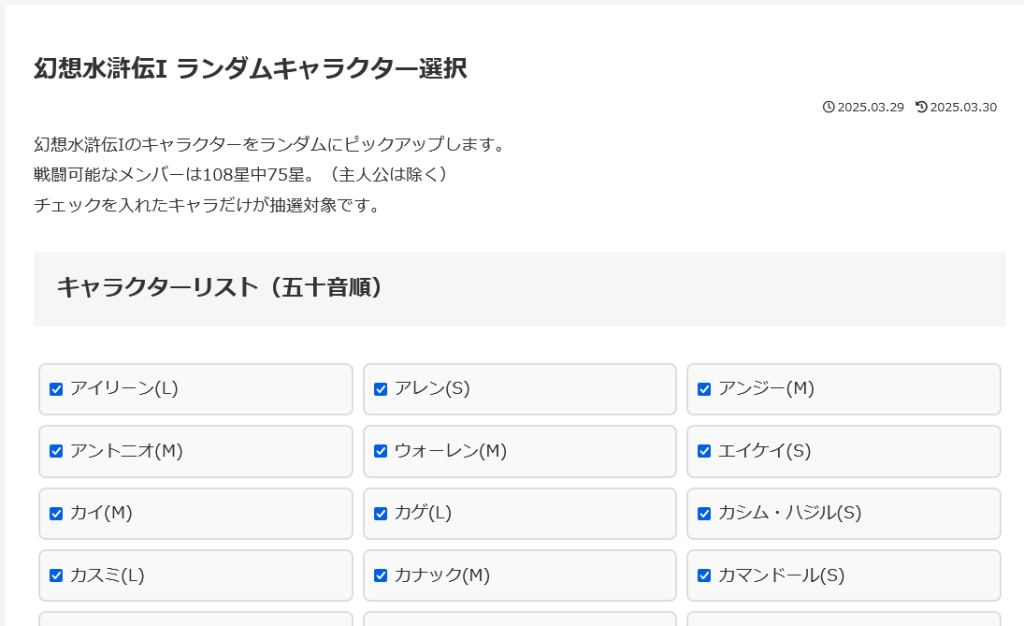This screenshot has height=626, width=1024.
Task: Uncheck the カイ(M) checkbox
Action: pyautogui.click(x=56, y=513)
